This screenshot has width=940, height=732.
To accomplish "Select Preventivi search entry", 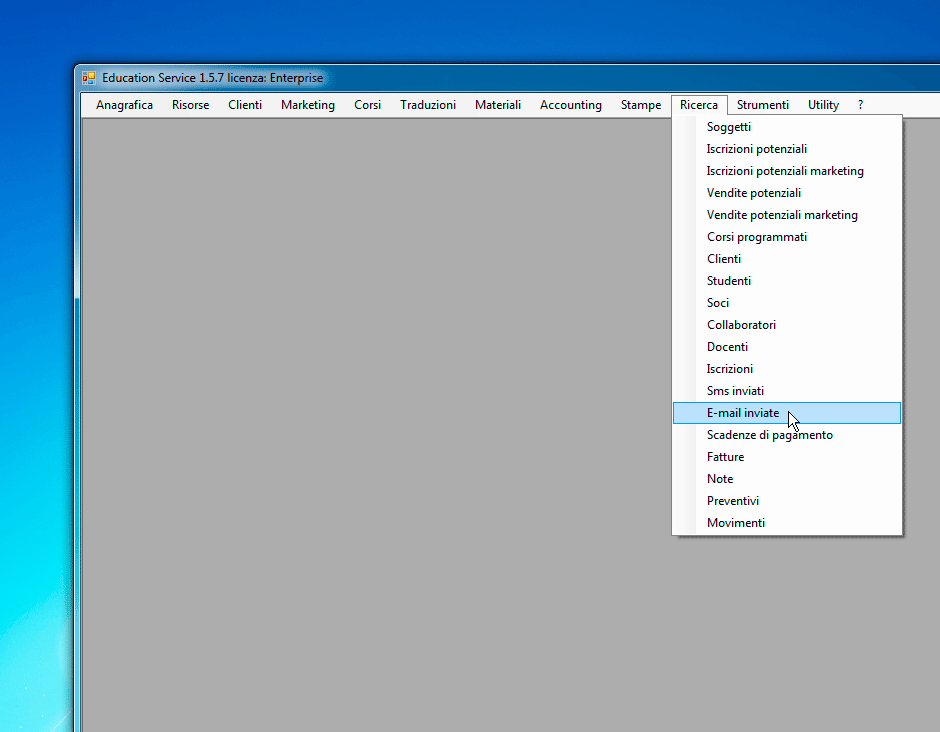I will [x=787, y=501].
